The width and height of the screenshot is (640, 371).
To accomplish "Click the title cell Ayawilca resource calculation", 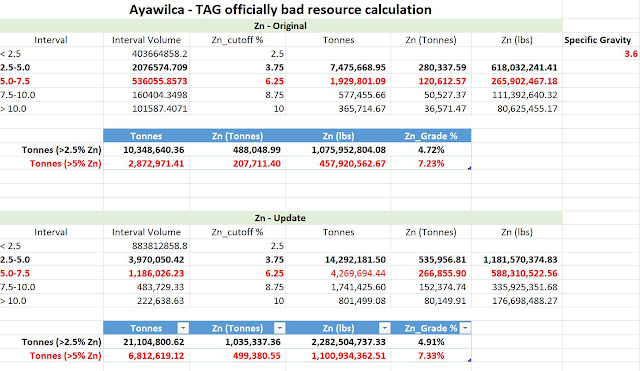I will click(x=281, y=9).
